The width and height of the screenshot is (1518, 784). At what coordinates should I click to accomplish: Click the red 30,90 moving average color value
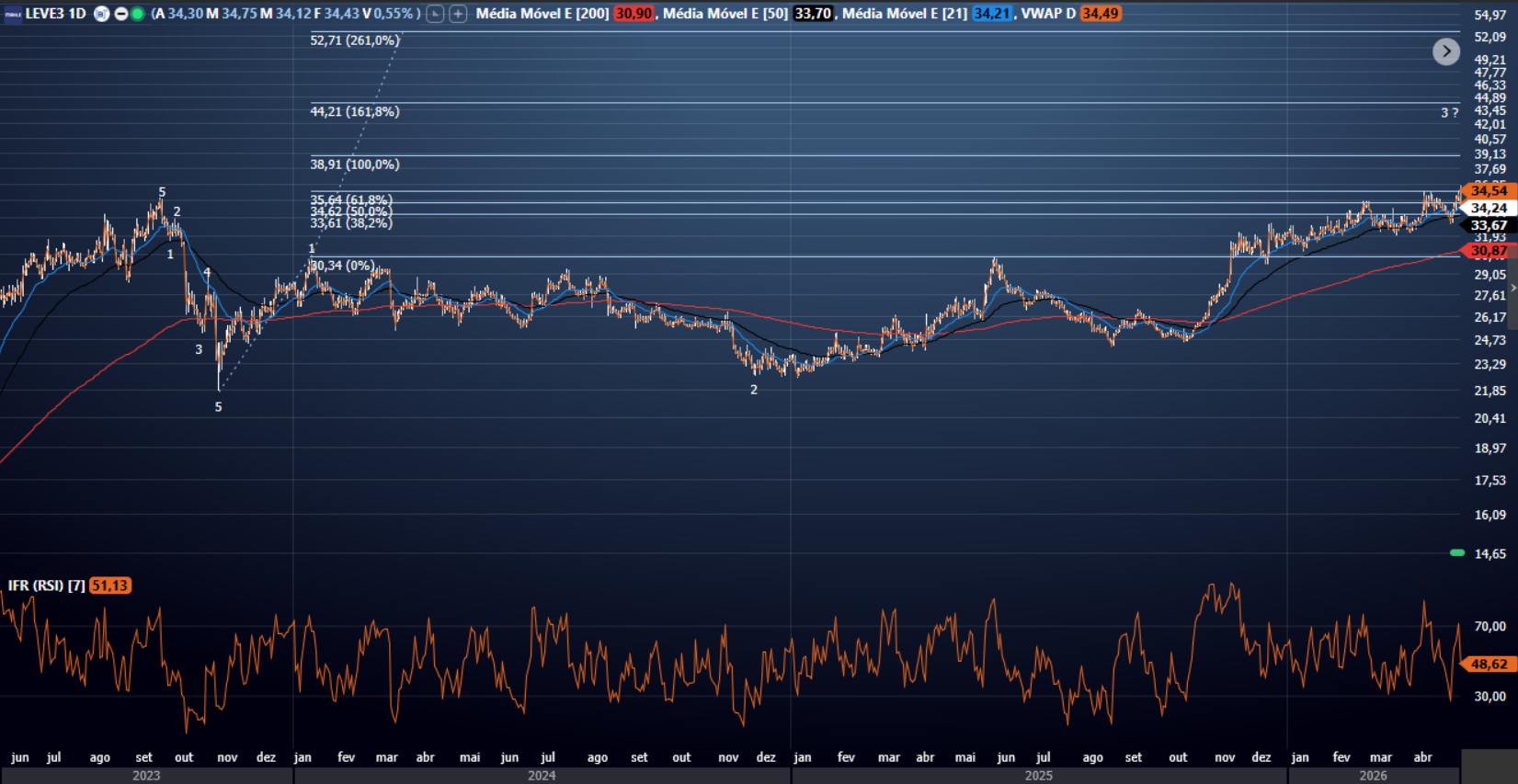tap(633, 14)
